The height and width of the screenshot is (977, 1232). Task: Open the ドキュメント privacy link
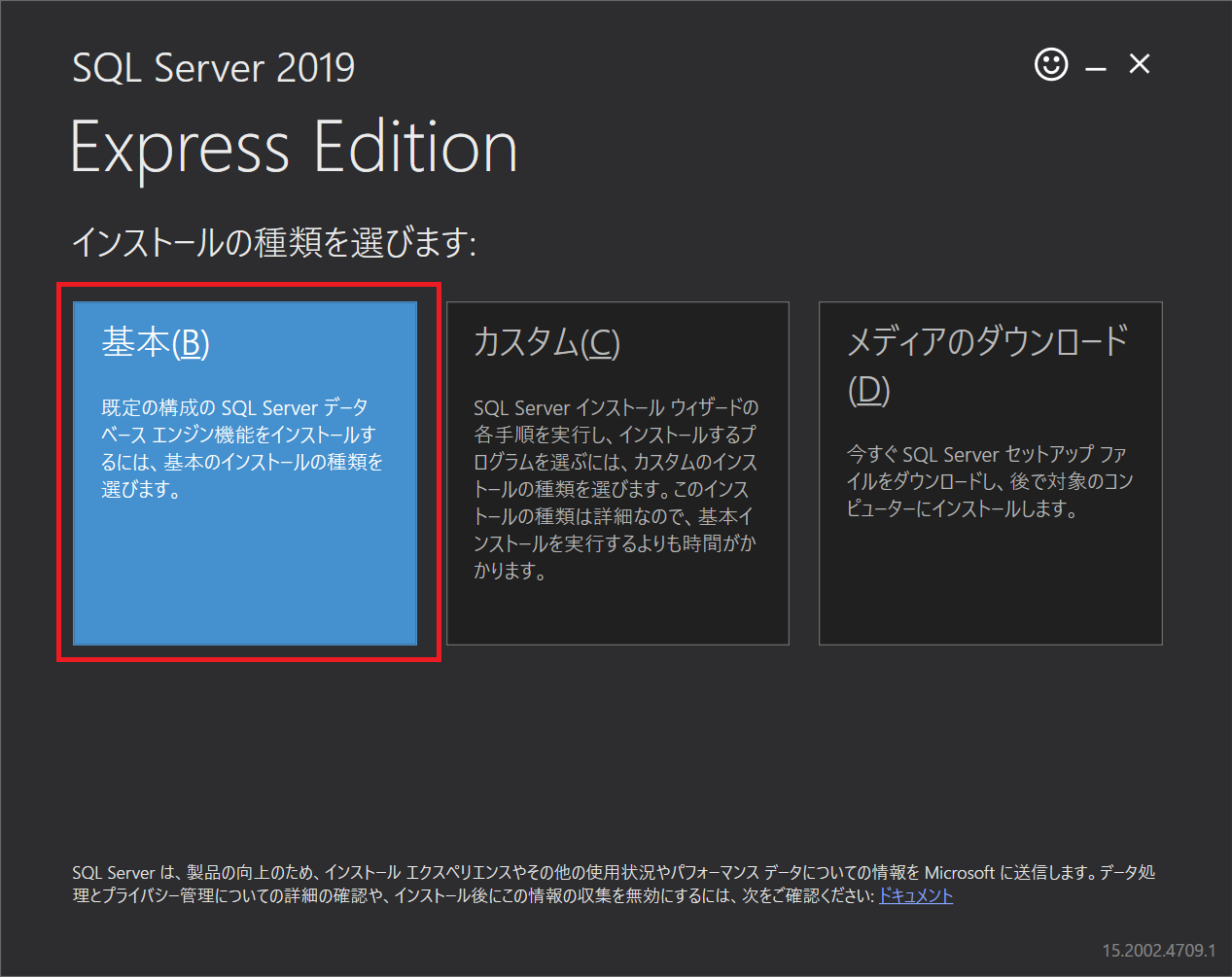coord(916,895)
